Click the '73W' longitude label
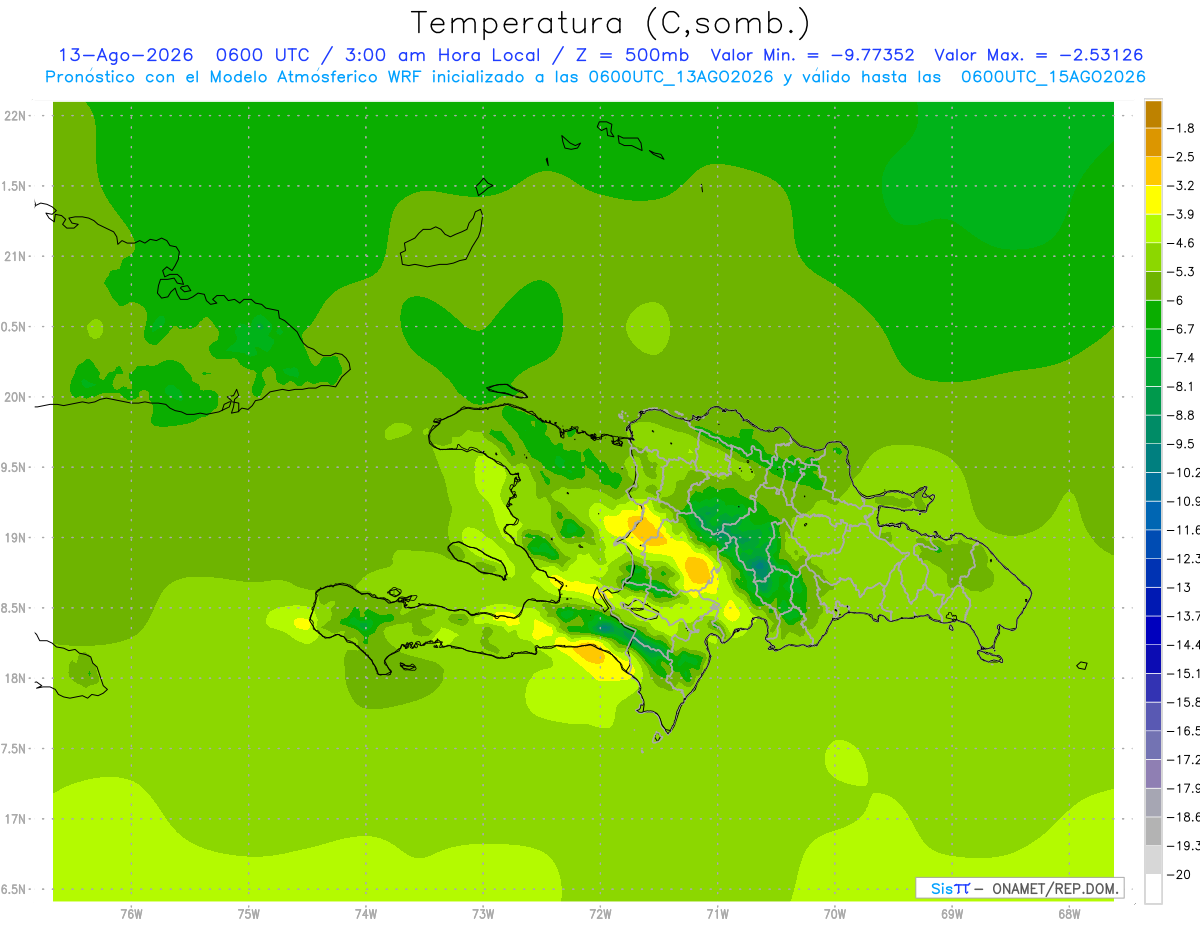This screenshot has width=1200, height=927. 483,914
